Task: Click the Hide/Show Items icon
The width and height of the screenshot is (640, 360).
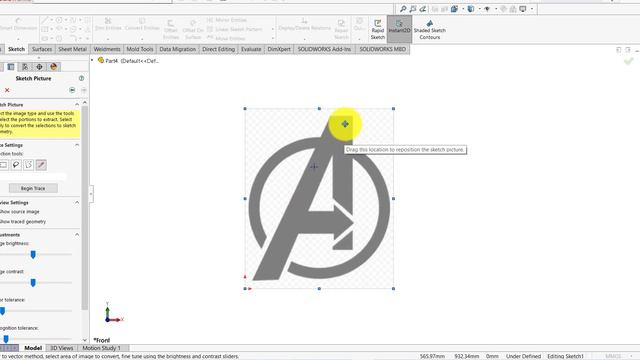Action: 487,9
